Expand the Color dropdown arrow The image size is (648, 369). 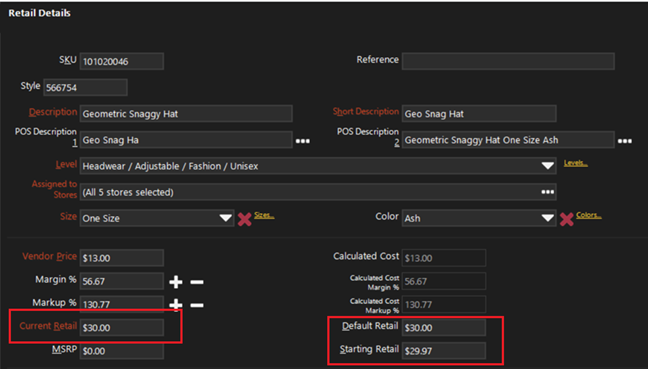548,218
